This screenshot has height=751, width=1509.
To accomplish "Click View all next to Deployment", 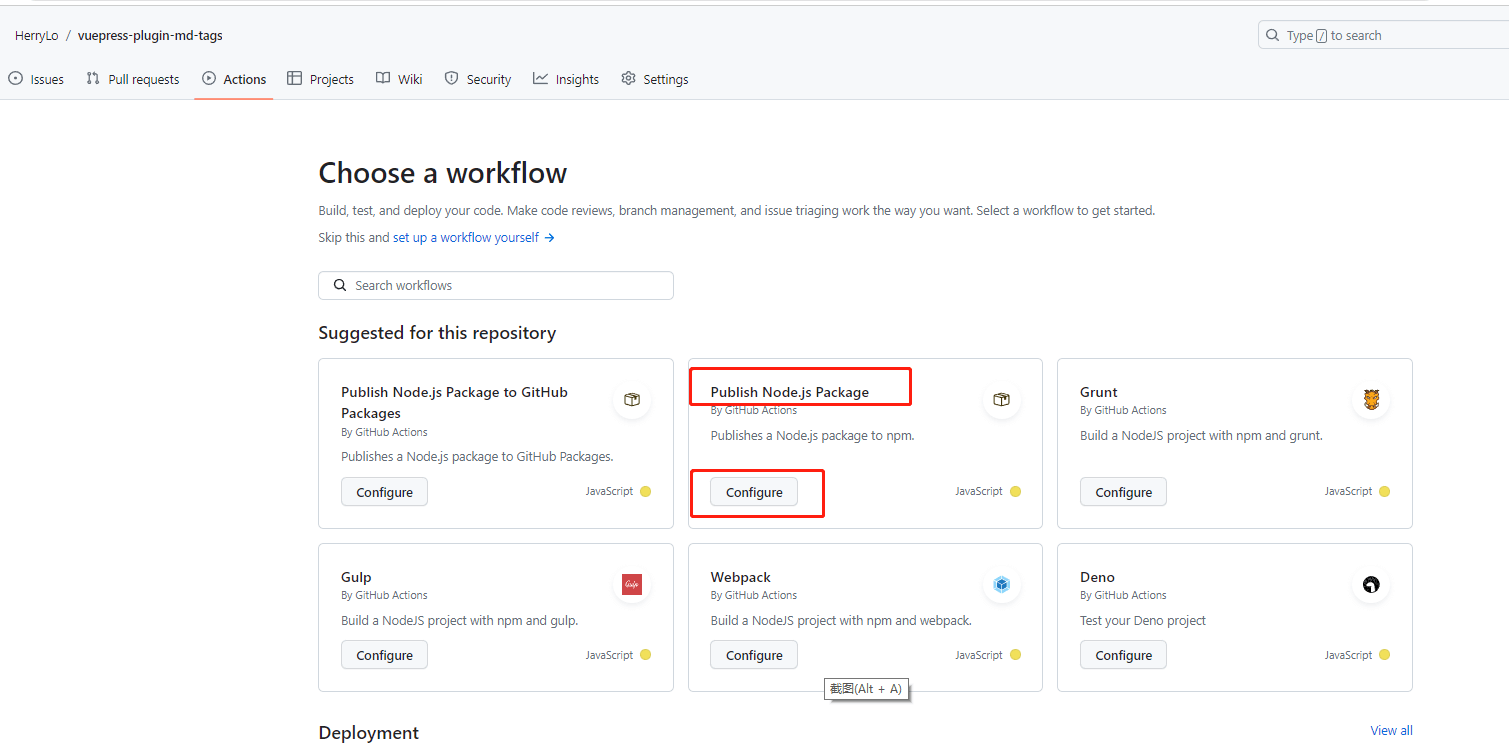I will (1391, 730).
